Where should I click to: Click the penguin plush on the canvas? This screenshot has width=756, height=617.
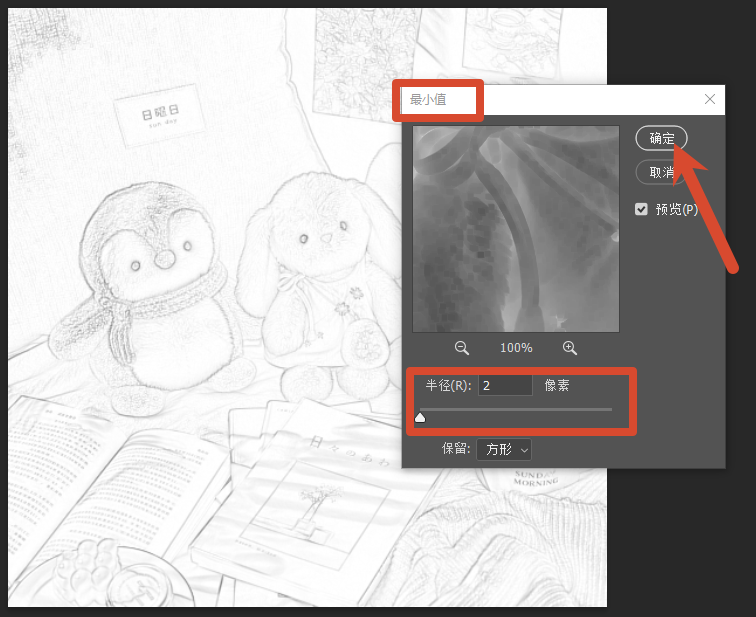click(x=149, y=289)
